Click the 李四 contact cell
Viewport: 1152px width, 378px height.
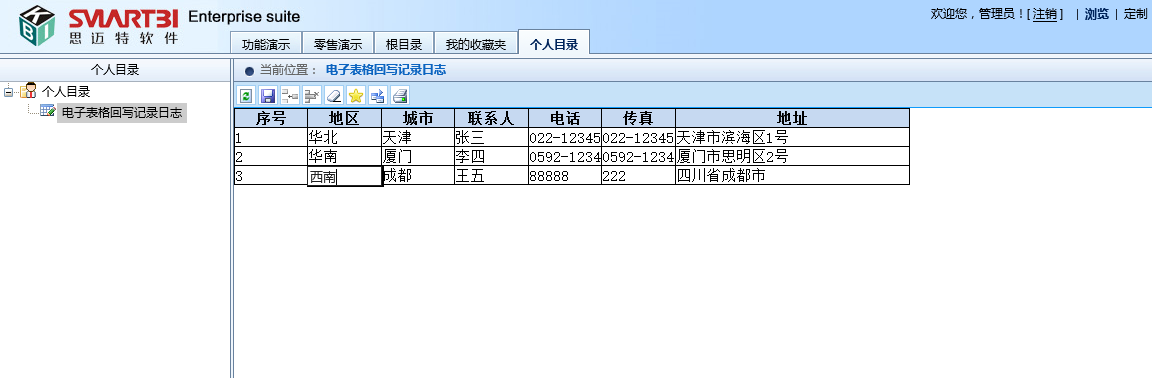(492, 156)
